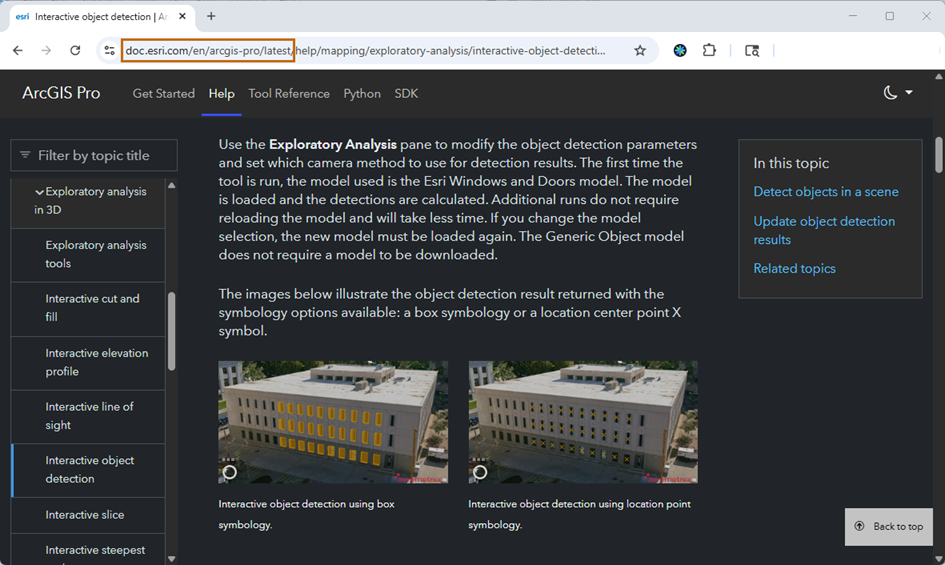This screenshot has width=945, height=565.
Task: Click the In this topic heading
Action: click(791, 163)
